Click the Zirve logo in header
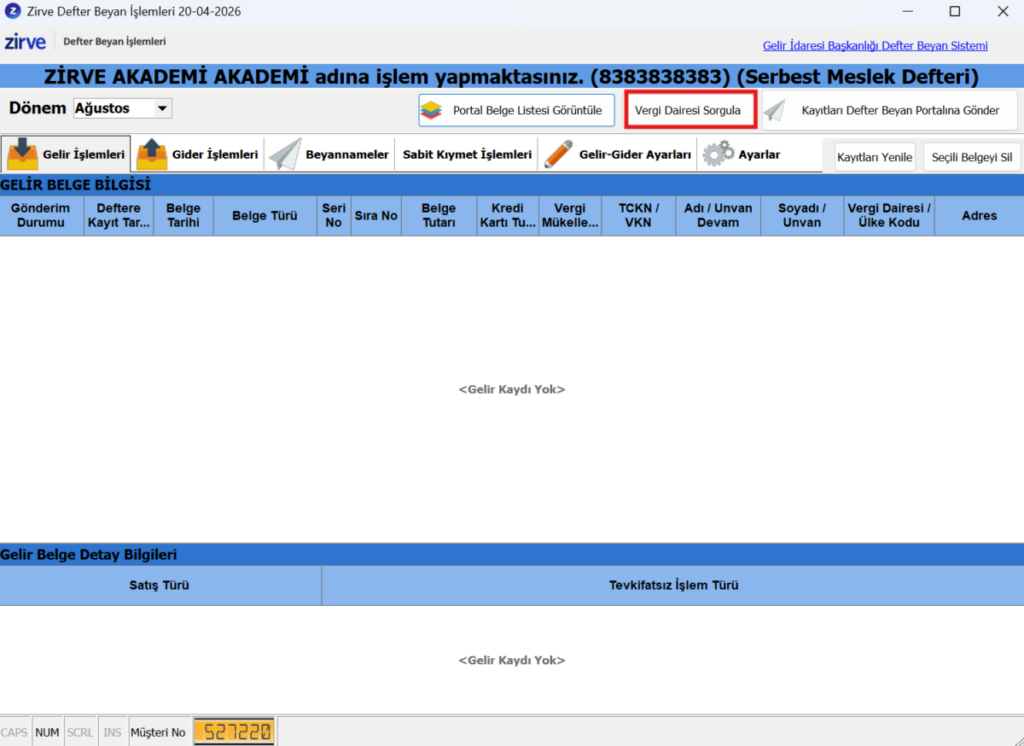 click(25, 42)
